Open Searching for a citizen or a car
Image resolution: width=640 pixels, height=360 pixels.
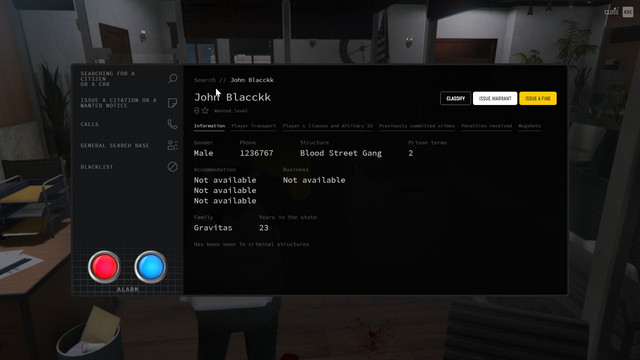(129, 79)
